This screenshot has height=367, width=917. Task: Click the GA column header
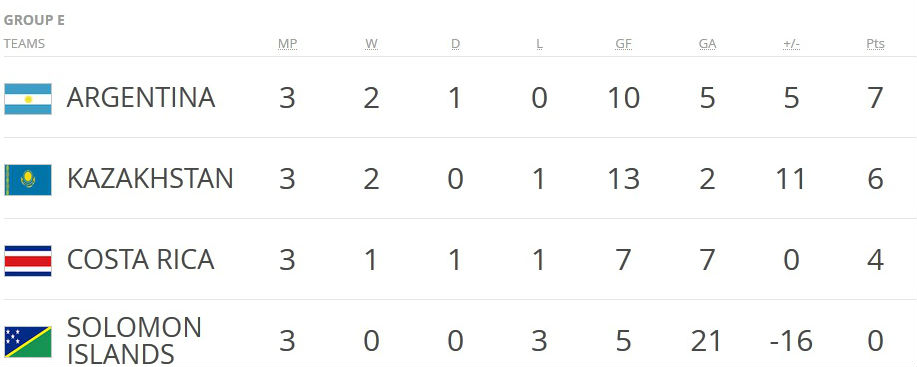coord(708,44)
